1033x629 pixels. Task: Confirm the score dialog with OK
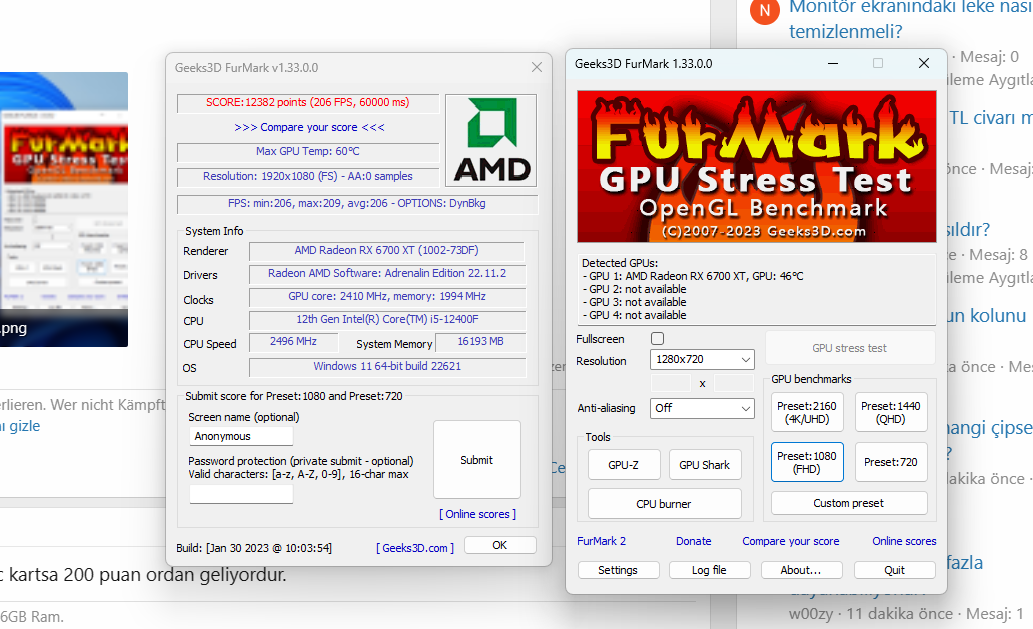[x=500, y=545]
